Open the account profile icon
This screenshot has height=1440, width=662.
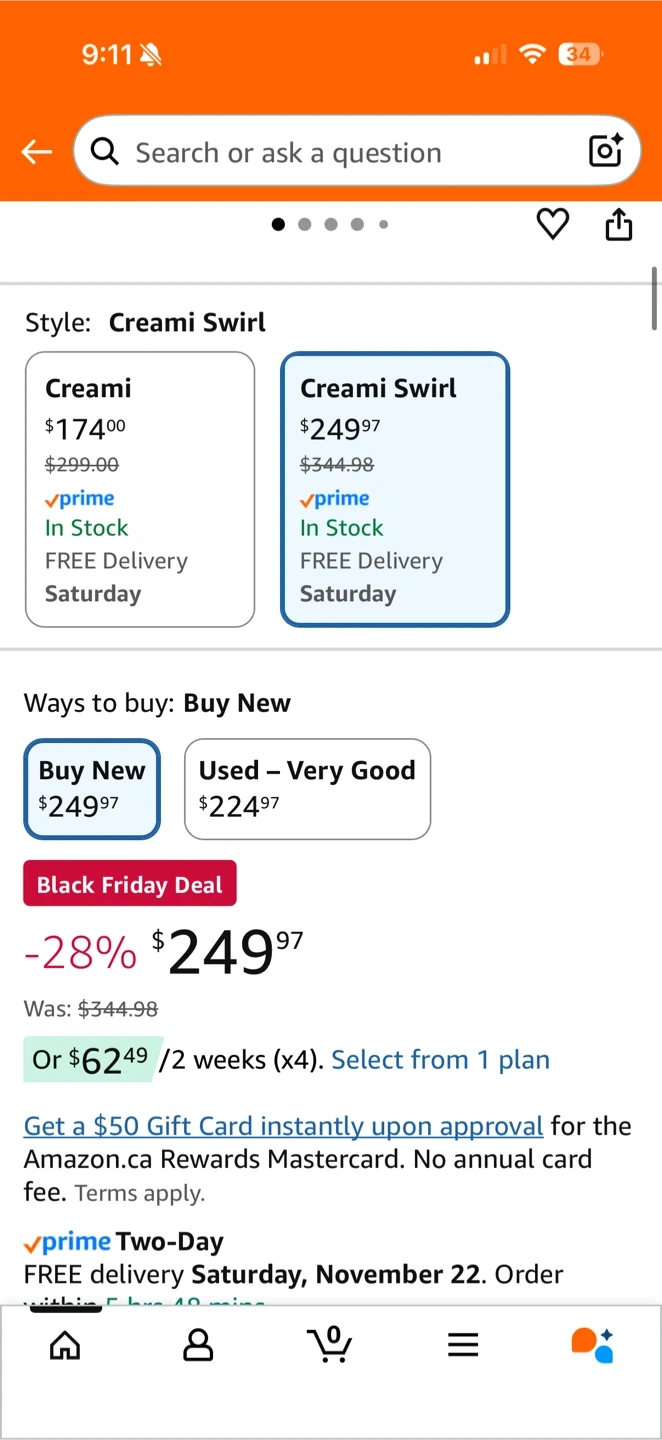[x=198, y=1345]
